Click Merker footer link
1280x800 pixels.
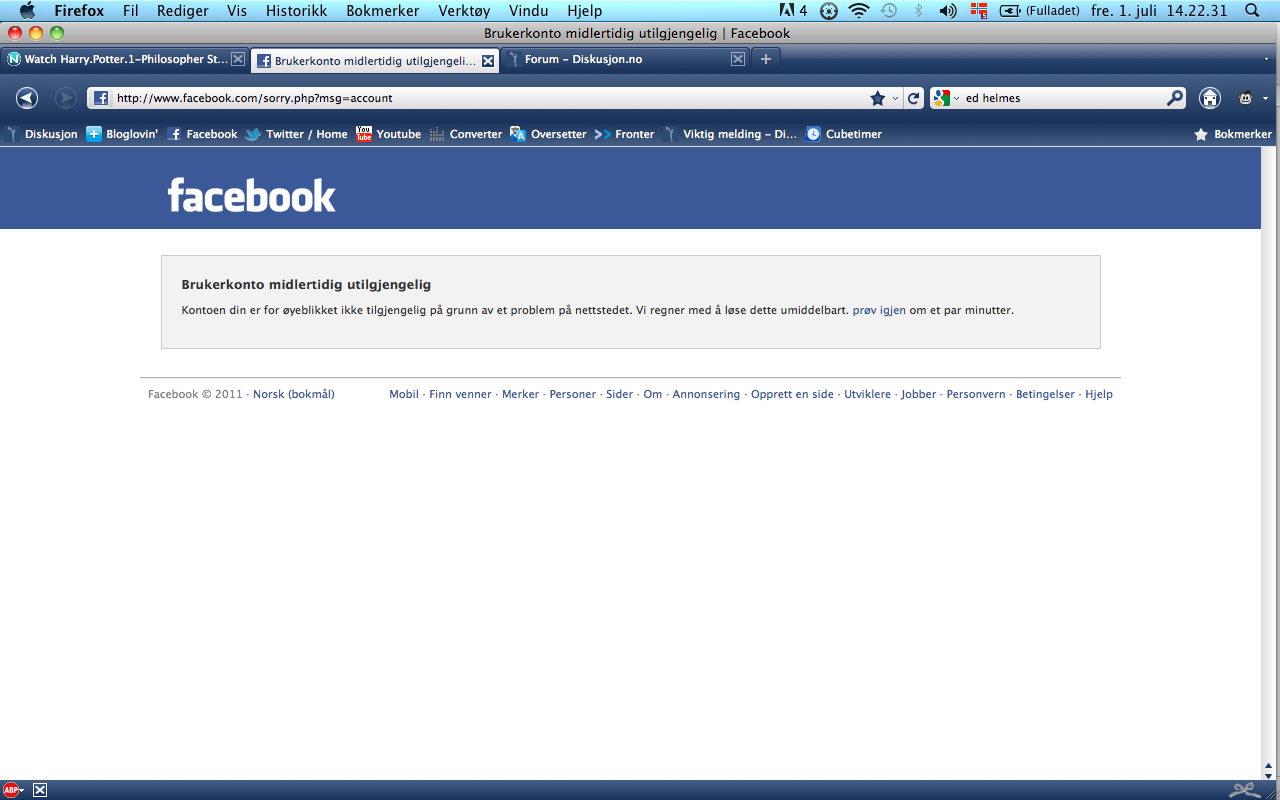(520, 394)
